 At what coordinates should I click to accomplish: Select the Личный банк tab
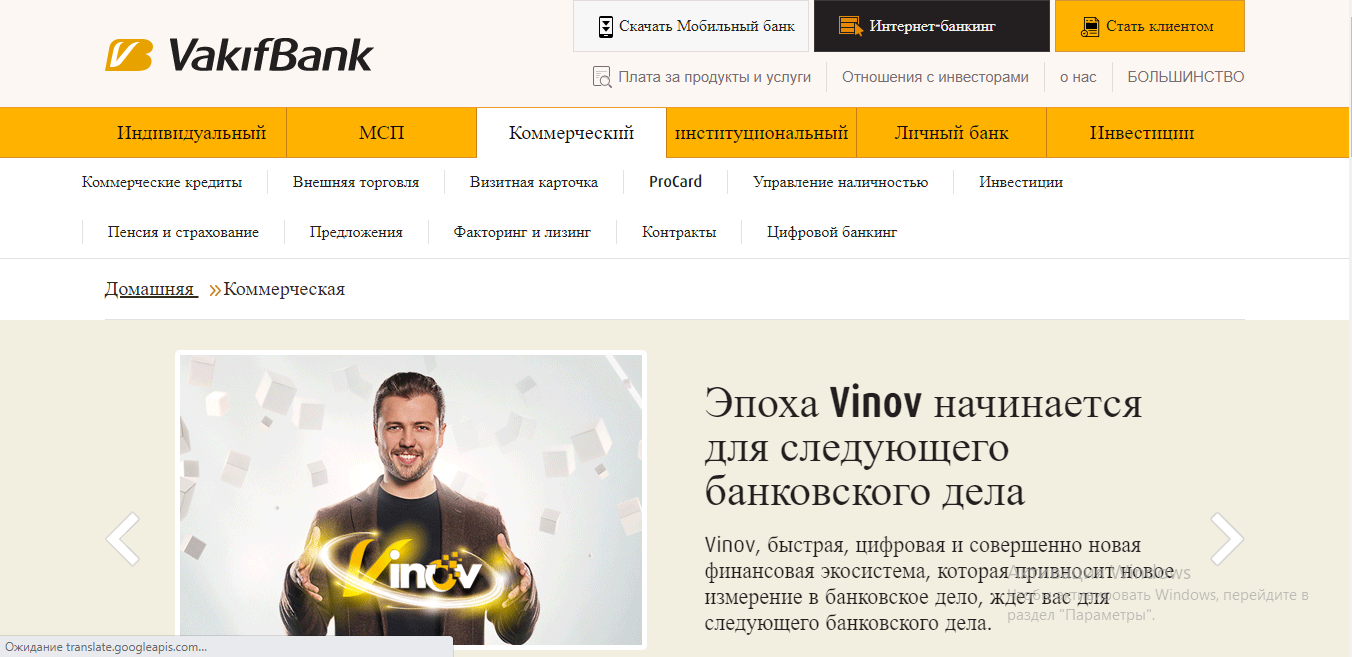pyautogui.click(x=951, y=133)
